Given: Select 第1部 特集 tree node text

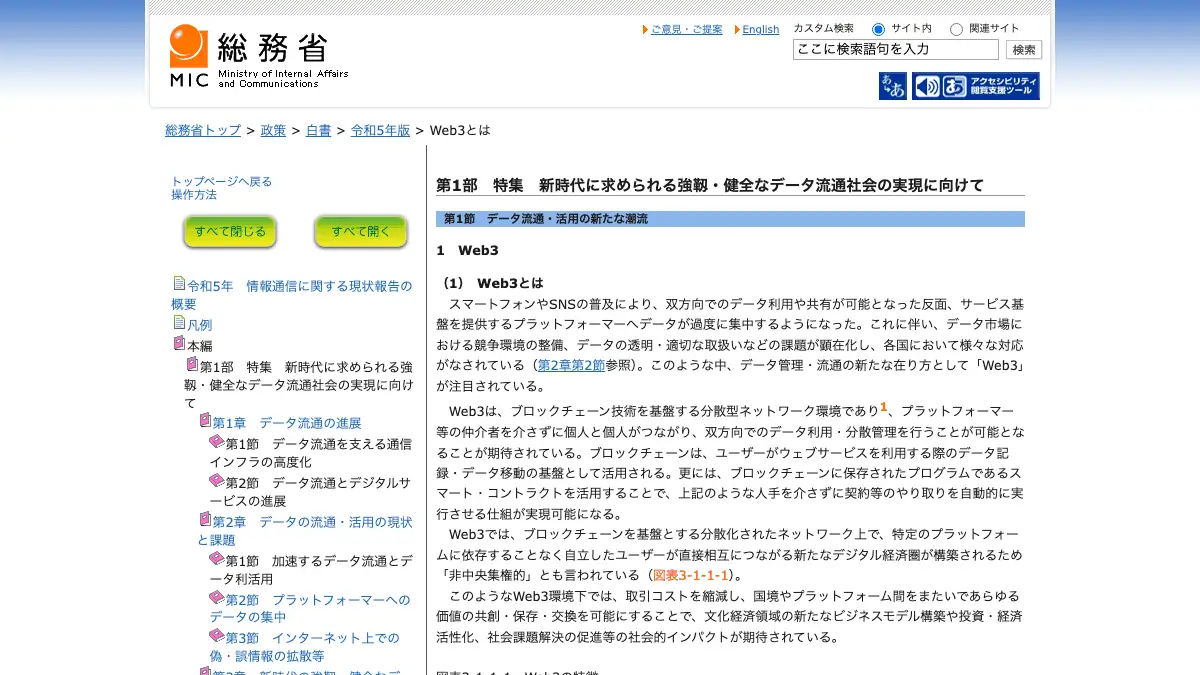Looking at the screenshot, I should click(x=299, y=385).
